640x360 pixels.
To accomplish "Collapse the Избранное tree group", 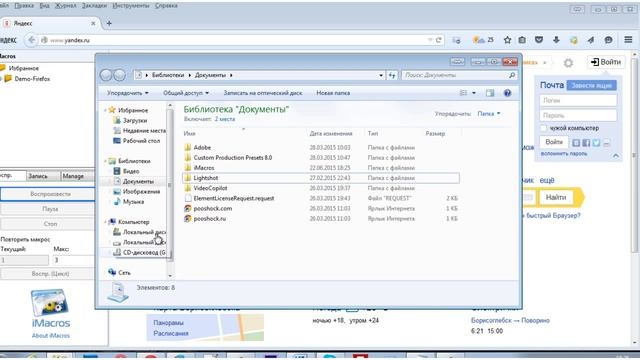I will click(x=105, y=110).
